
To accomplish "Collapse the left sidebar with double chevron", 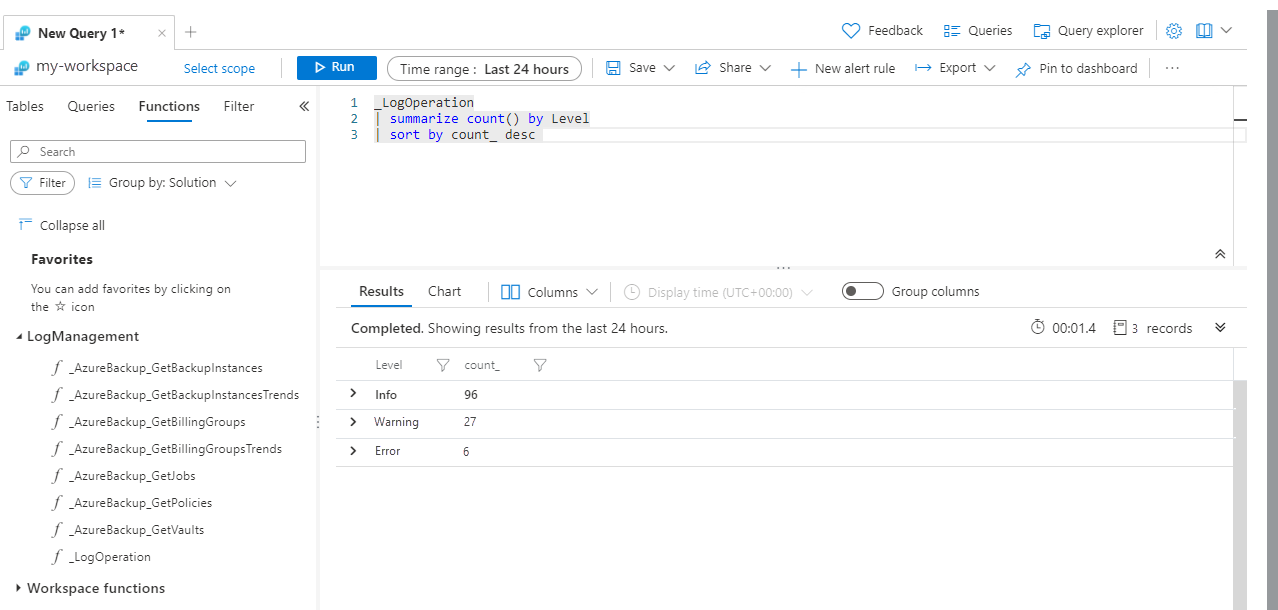I will [304, 106].
